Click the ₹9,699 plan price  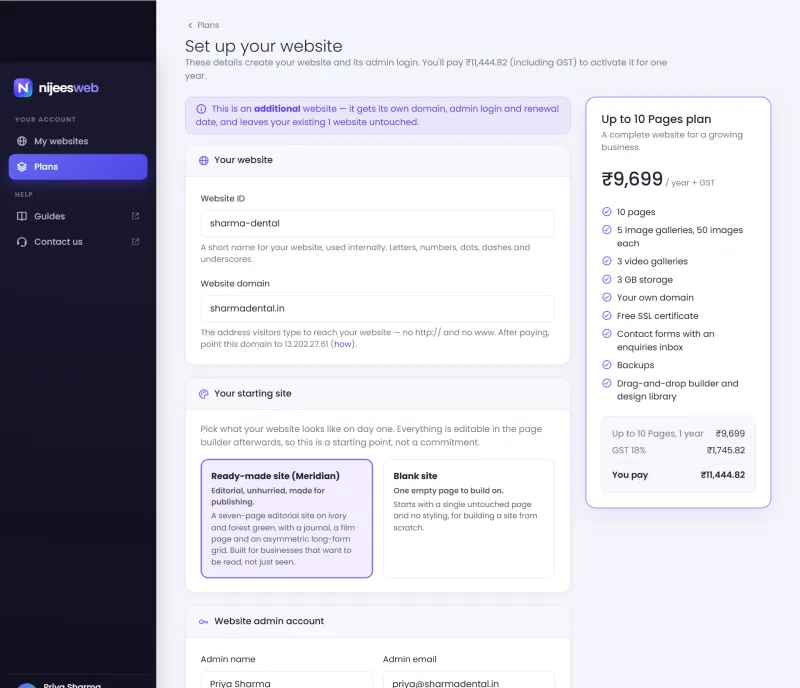click(632, 179)
